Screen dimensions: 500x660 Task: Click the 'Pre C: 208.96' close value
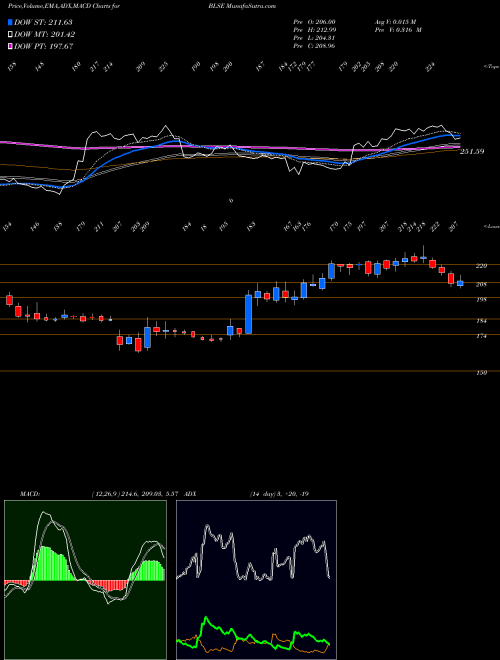(x=314, y=46)
